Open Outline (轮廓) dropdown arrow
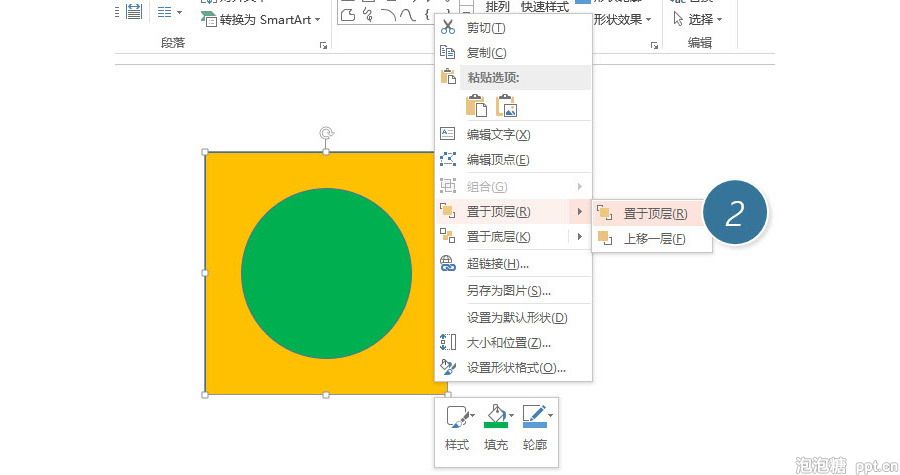Screen dimensions: 900x475 550,415
